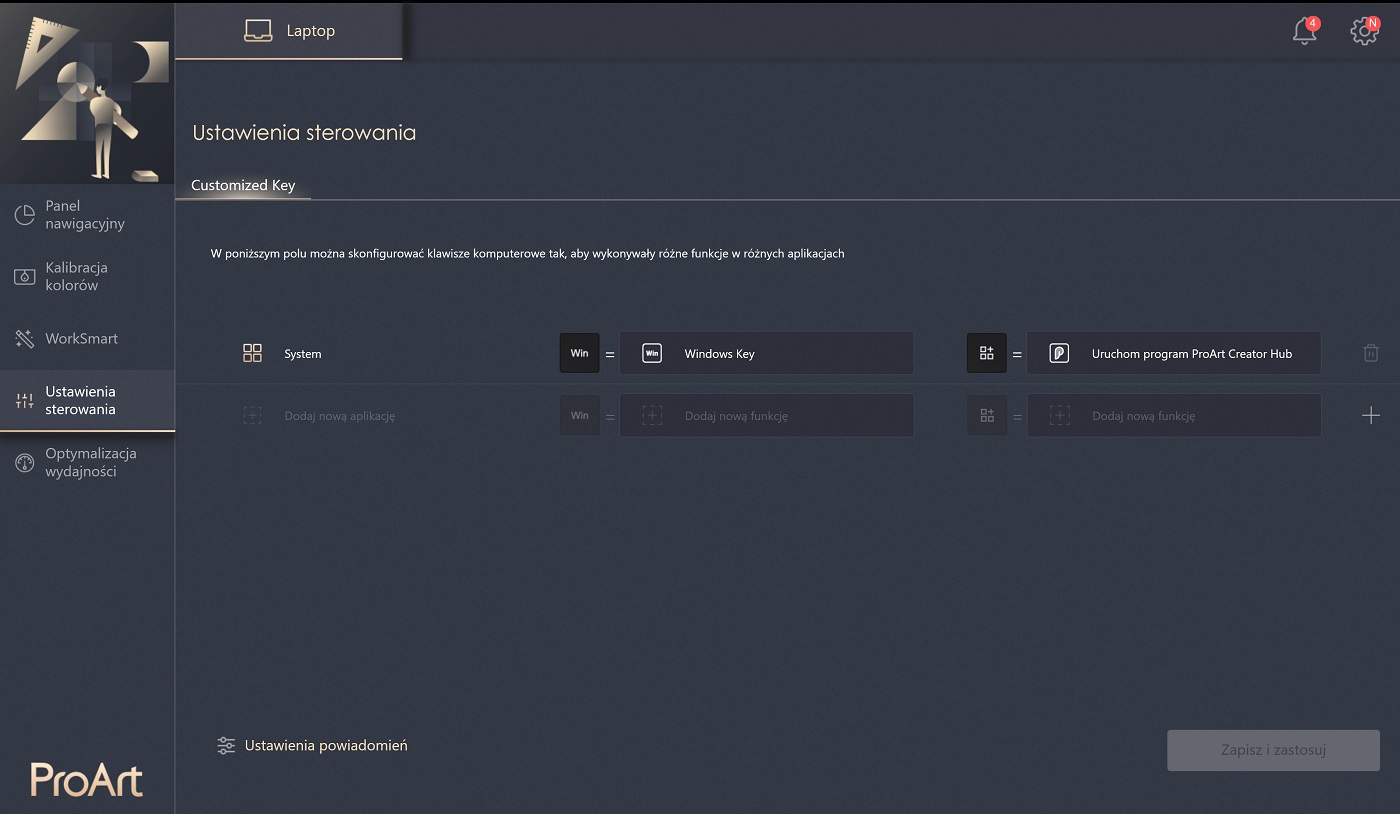This screenshot has width=1400, height=814.
Task: Open the notifications bell icon
Action: (x=1304, y=31)
